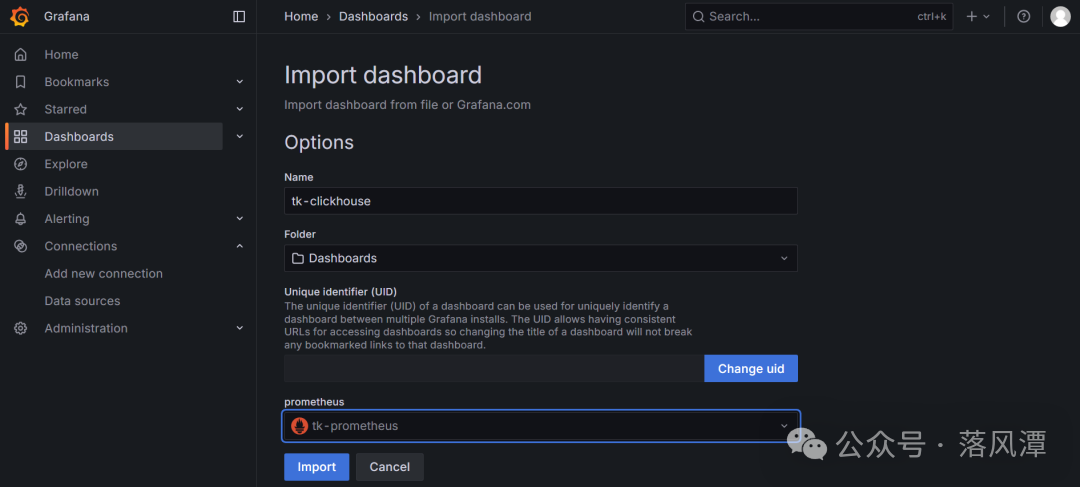1080x487 pixels.
Task: Click the folder icon in Folder field
Action: point(298,258)
